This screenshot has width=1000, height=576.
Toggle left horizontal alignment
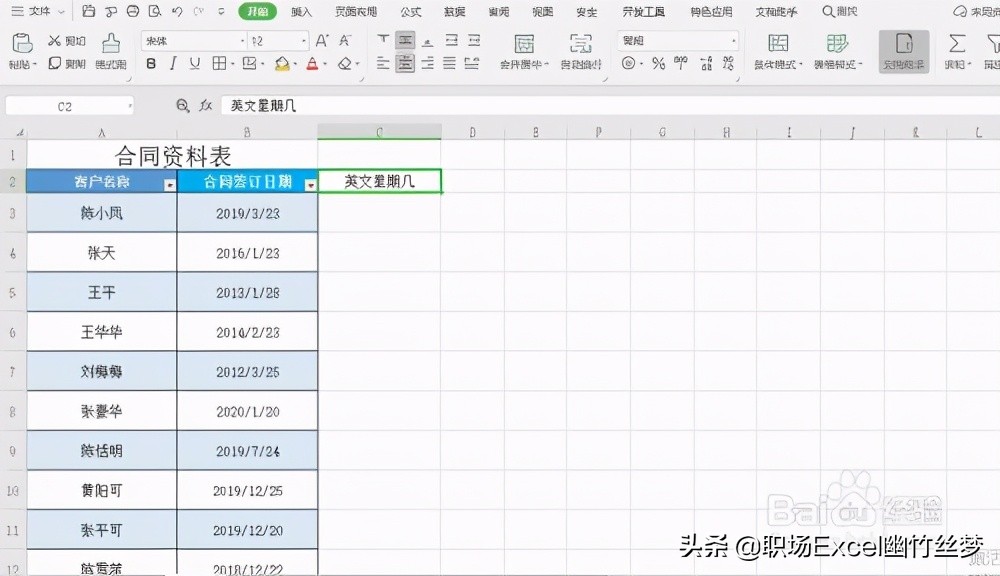click(383, 63)
